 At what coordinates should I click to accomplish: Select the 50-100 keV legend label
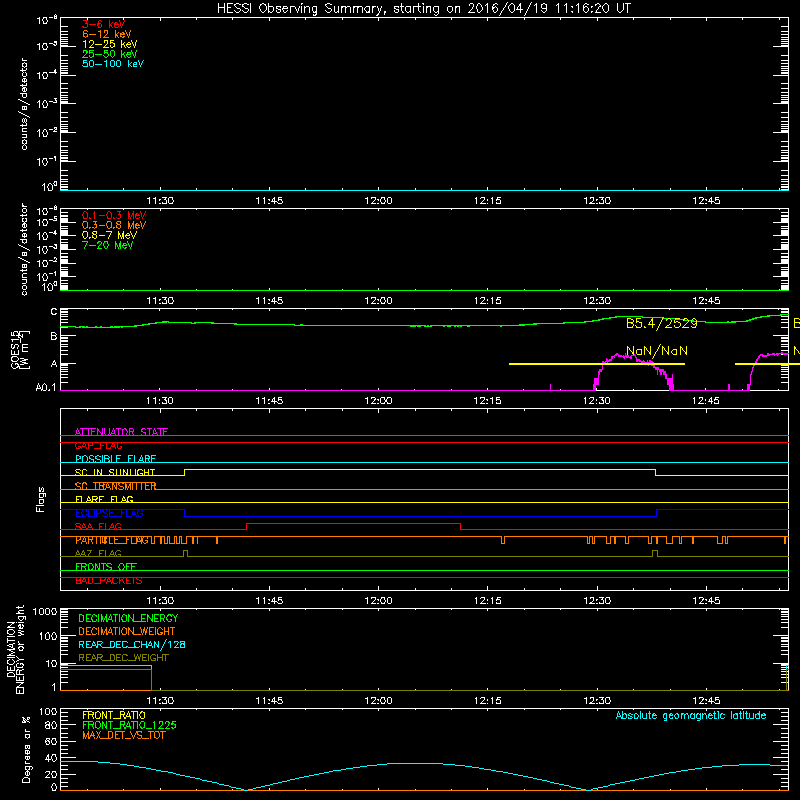[113, 64]
